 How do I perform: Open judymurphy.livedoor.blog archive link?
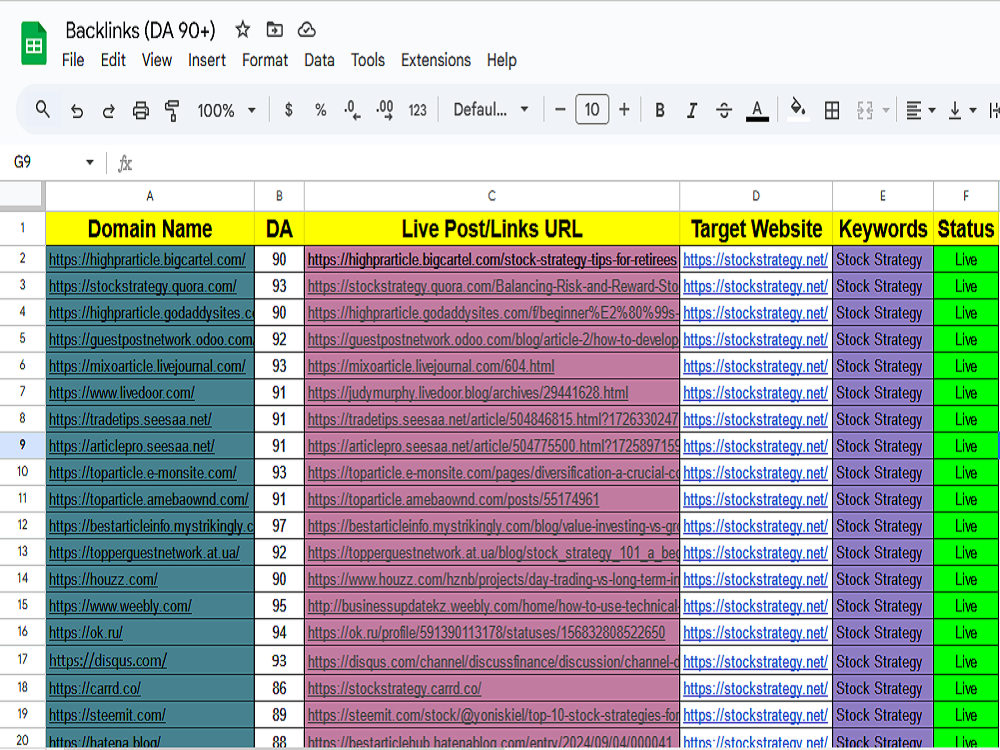[467, 393]
